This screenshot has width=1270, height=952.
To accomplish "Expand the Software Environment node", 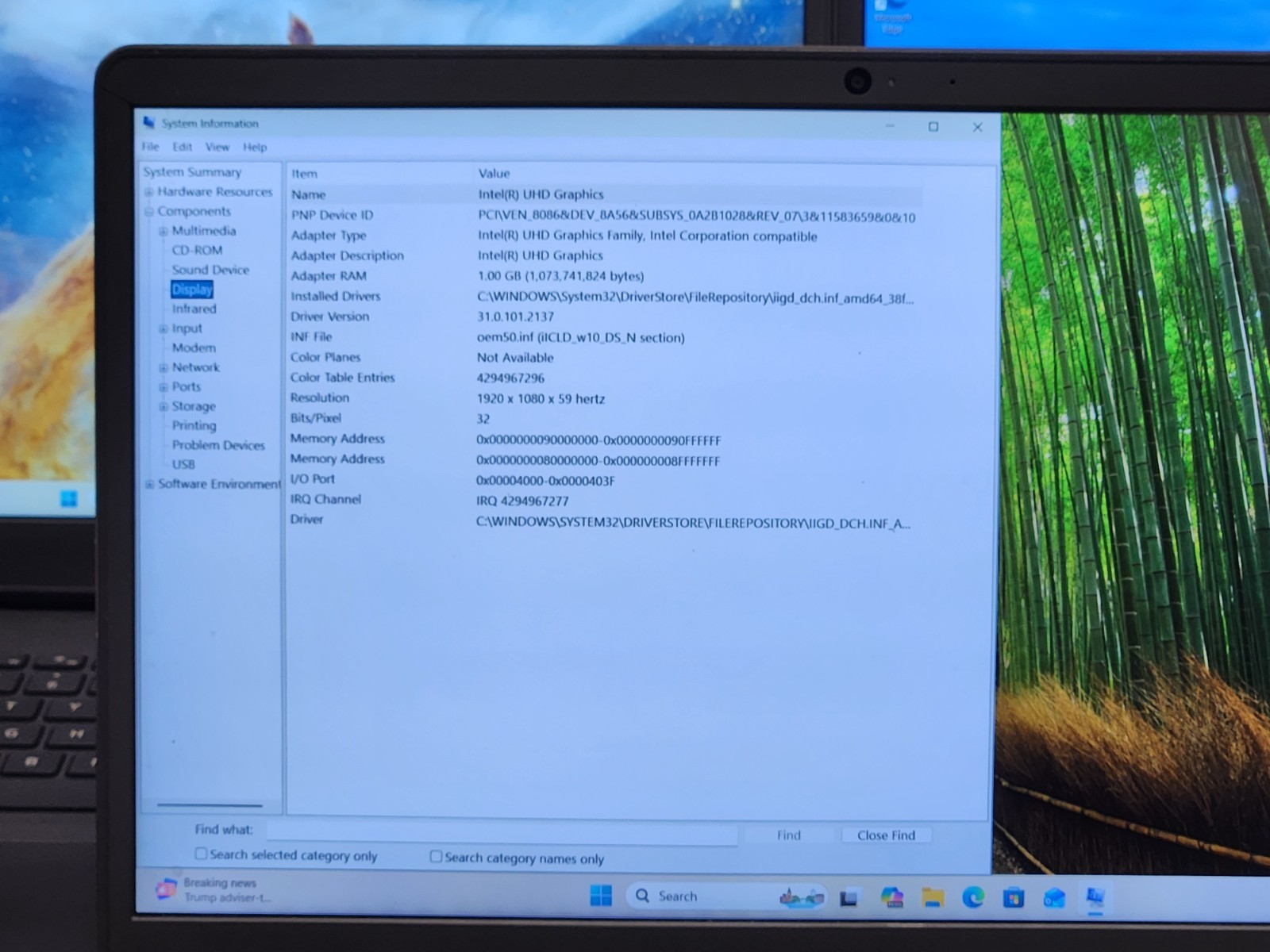I will pyautogui.click(x=149, y=484).
